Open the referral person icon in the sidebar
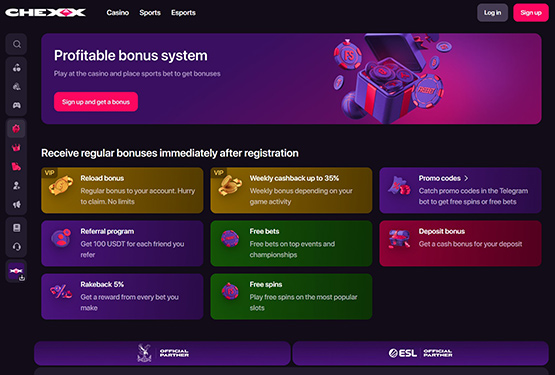Image resolution: width=555 pixels, height=375 pixels. (x=16, y=186)
